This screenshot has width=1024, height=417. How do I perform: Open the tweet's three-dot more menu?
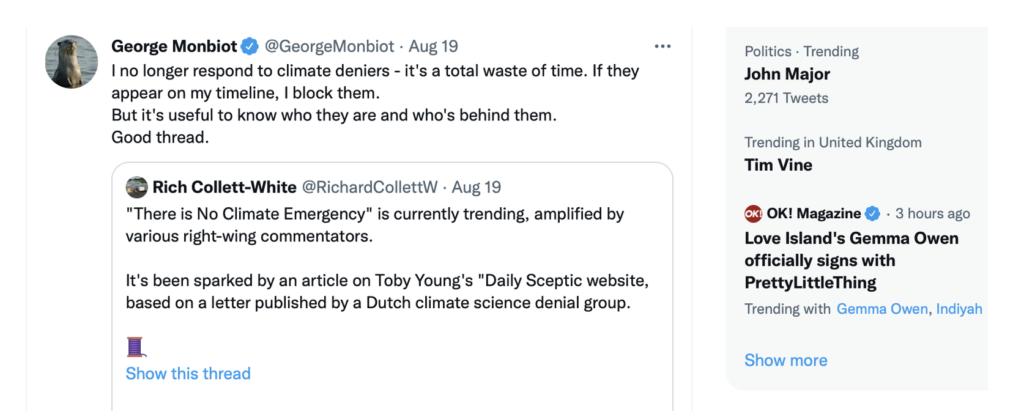pyautogui.click(x=663, y=46)
